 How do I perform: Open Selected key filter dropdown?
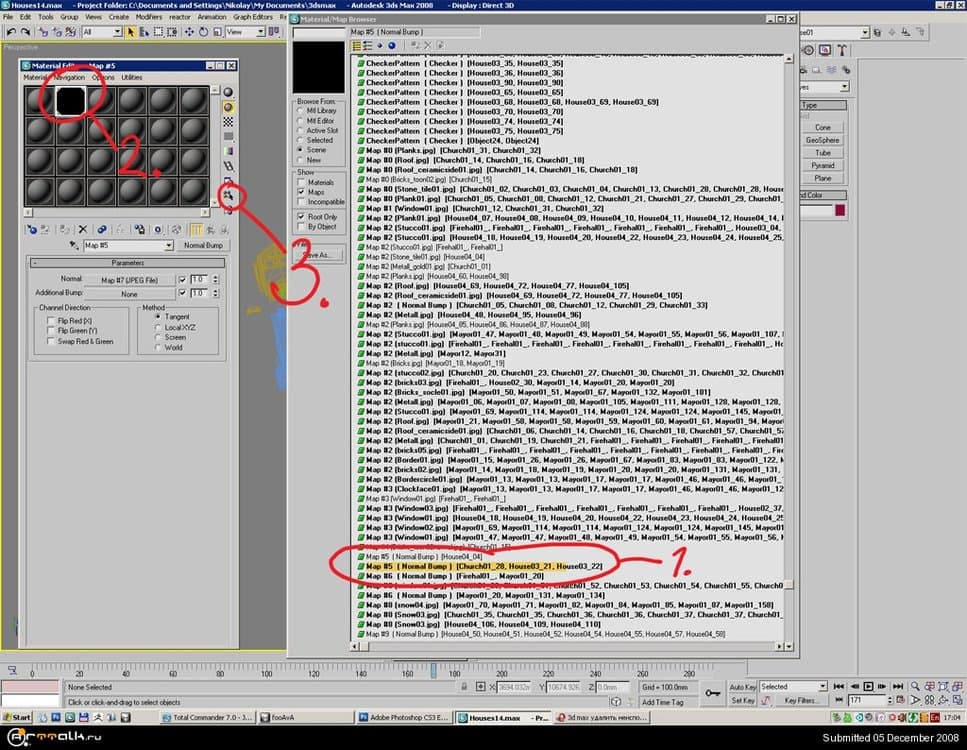pos(823,686)
